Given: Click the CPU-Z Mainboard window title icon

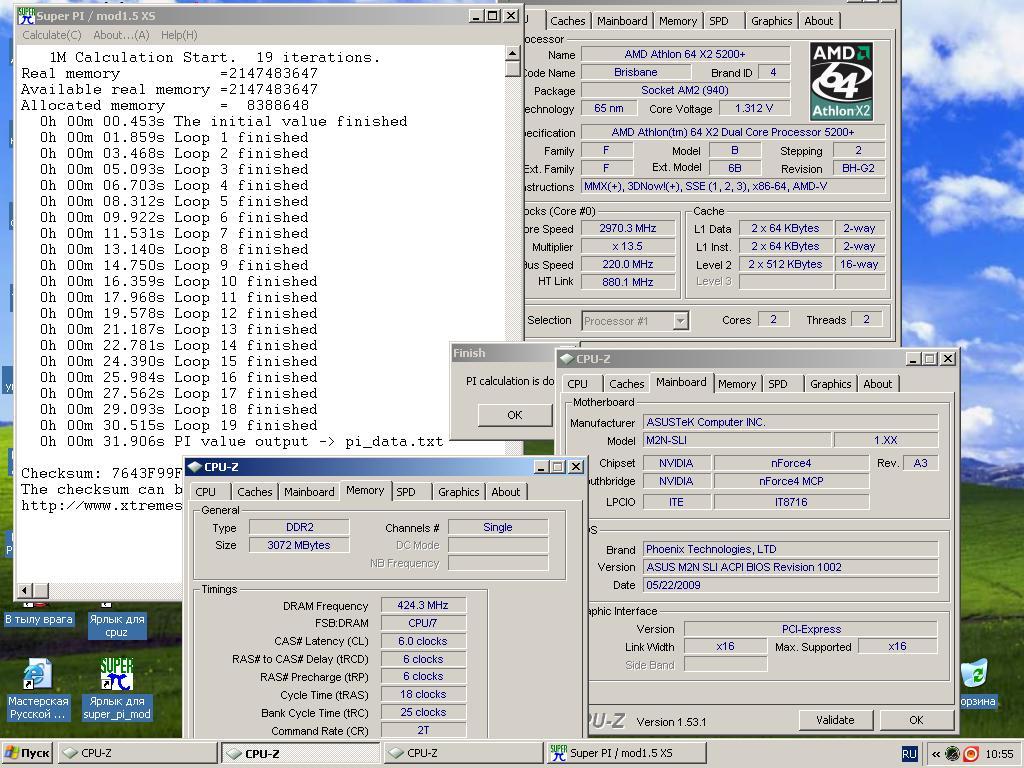Looking at the screenshot, I should [566, 359].
